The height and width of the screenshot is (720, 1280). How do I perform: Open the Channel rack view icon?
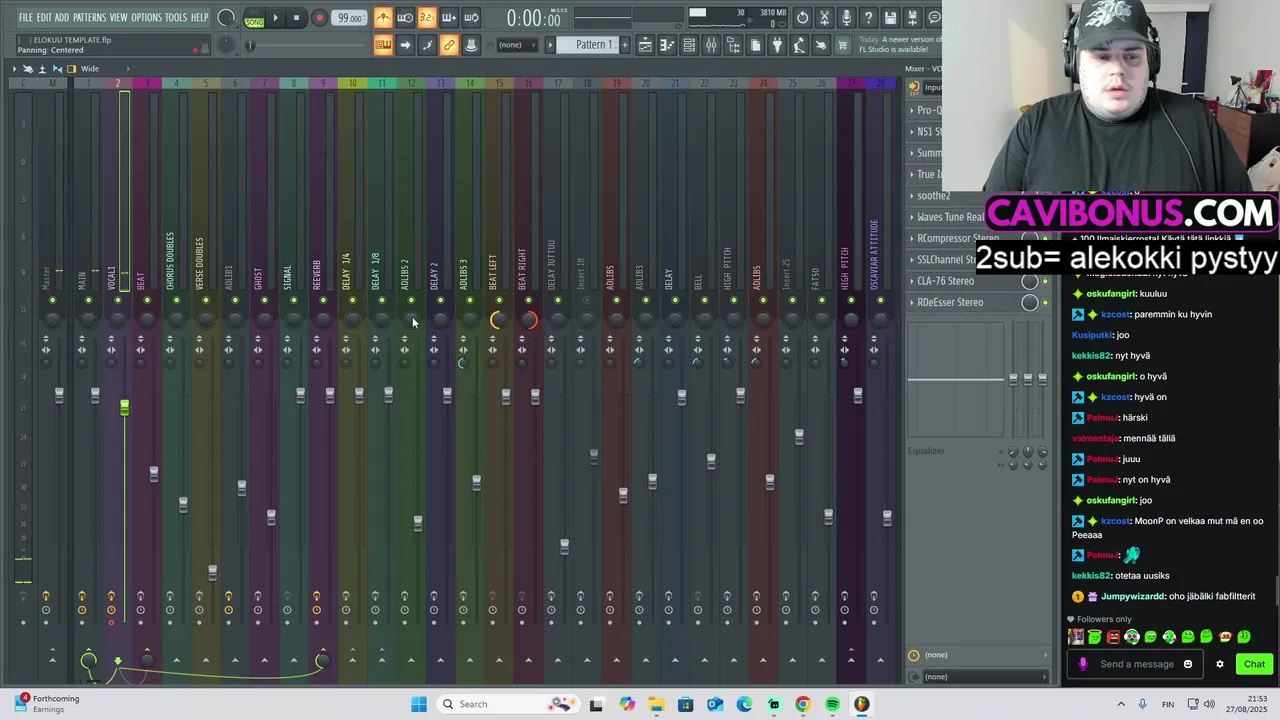click(689, 45)
